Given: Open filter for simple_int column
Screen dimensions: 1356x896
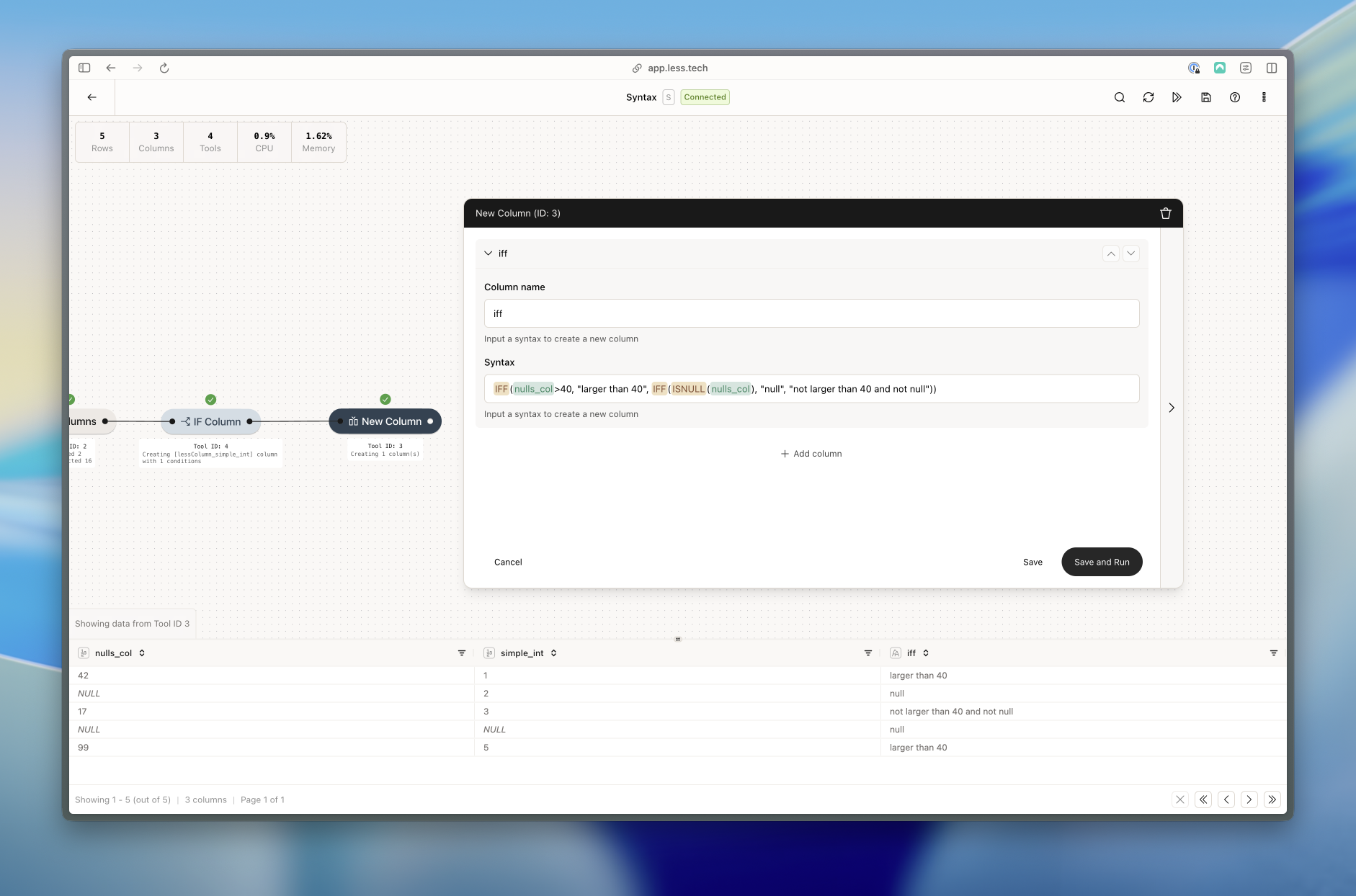Looking at the screenshot, I should (x=868, y=653).
